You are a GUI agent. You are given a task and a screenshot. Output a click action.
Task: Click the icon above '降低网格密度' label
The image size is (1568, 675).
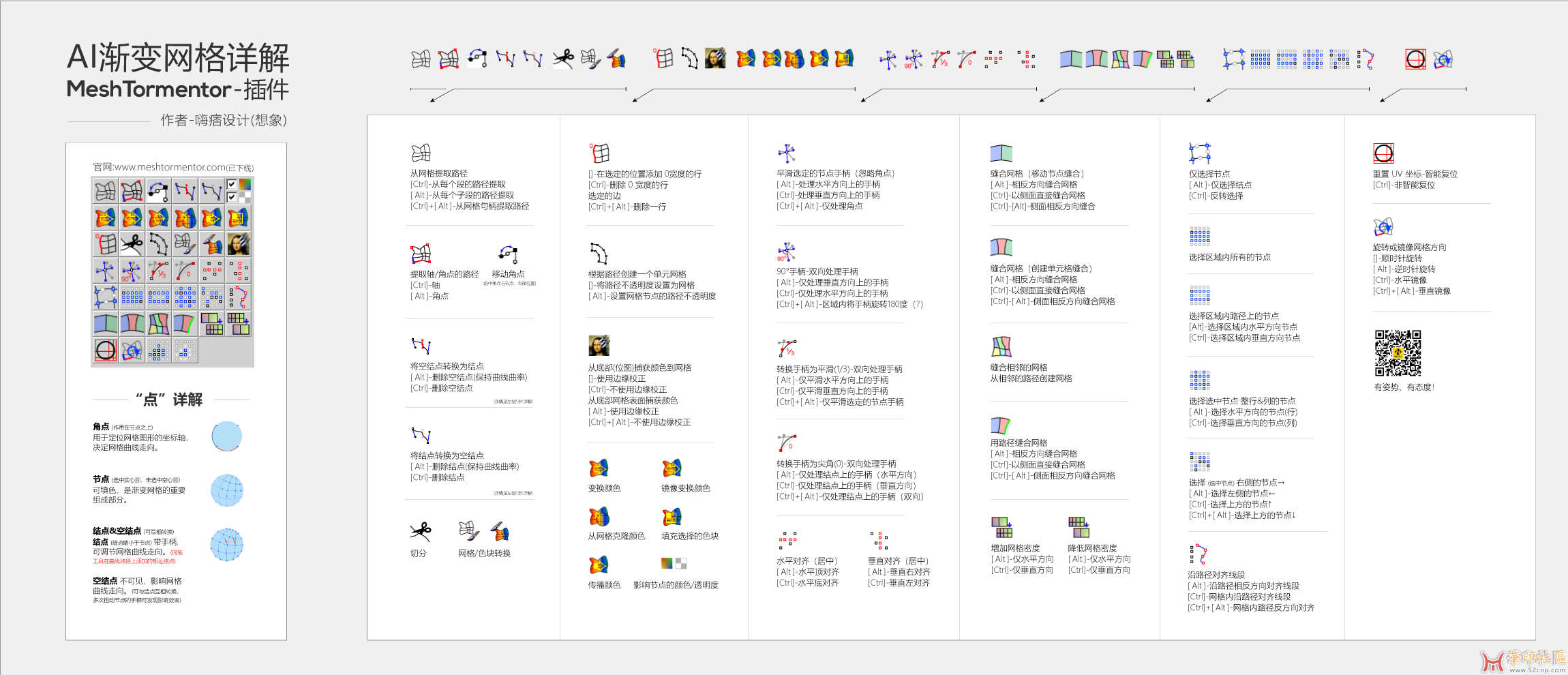tap(1079, 527)
